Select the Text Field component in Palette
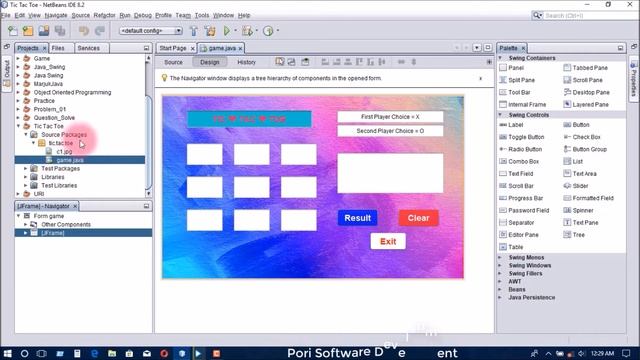This screenshot has width=640, height=360. (x=516, y=174)
